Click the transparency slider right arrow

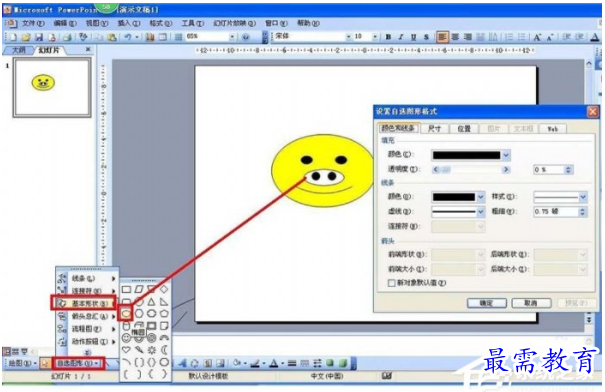(x=506, y=169)
